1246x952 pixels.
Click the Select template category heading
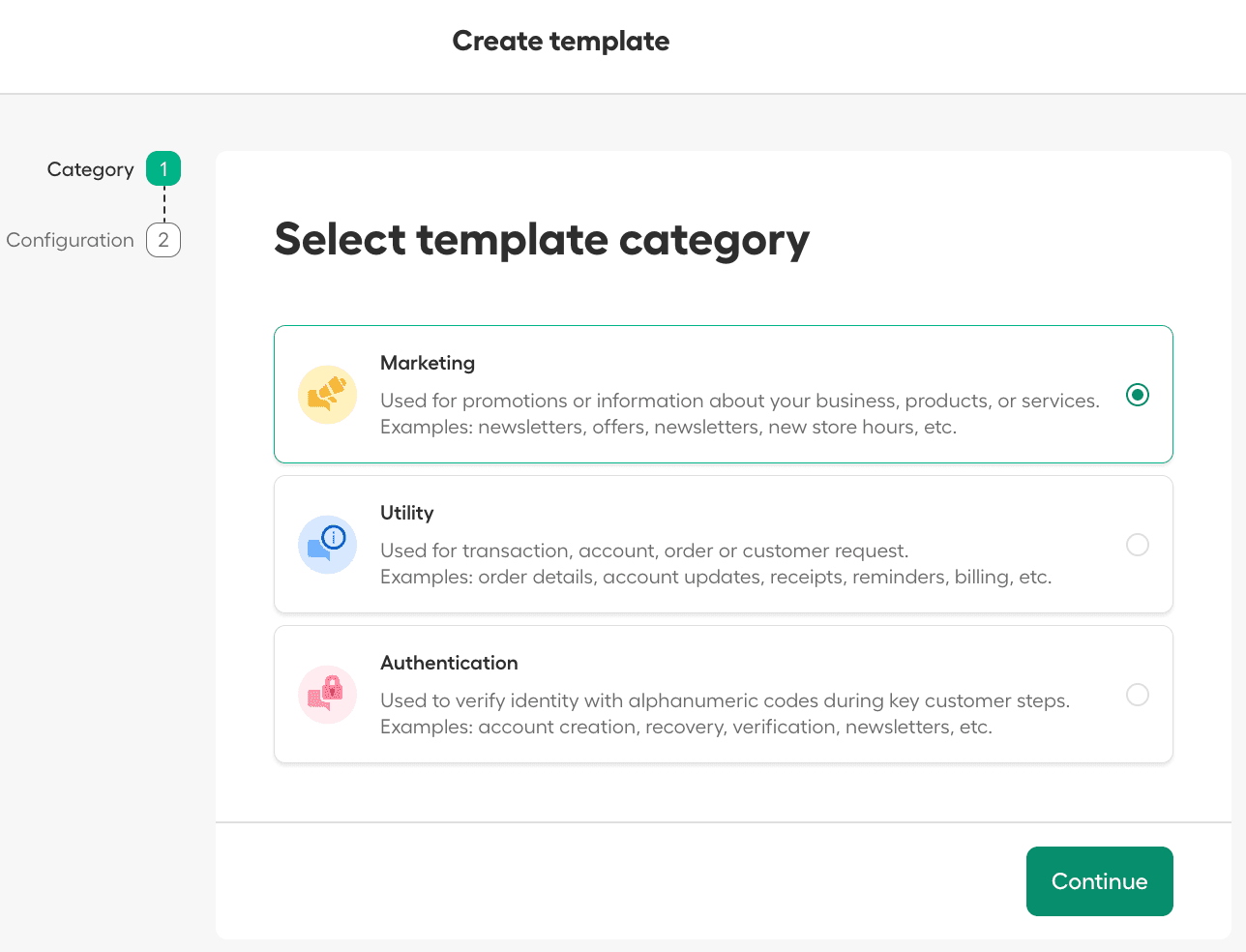[542, 240]
